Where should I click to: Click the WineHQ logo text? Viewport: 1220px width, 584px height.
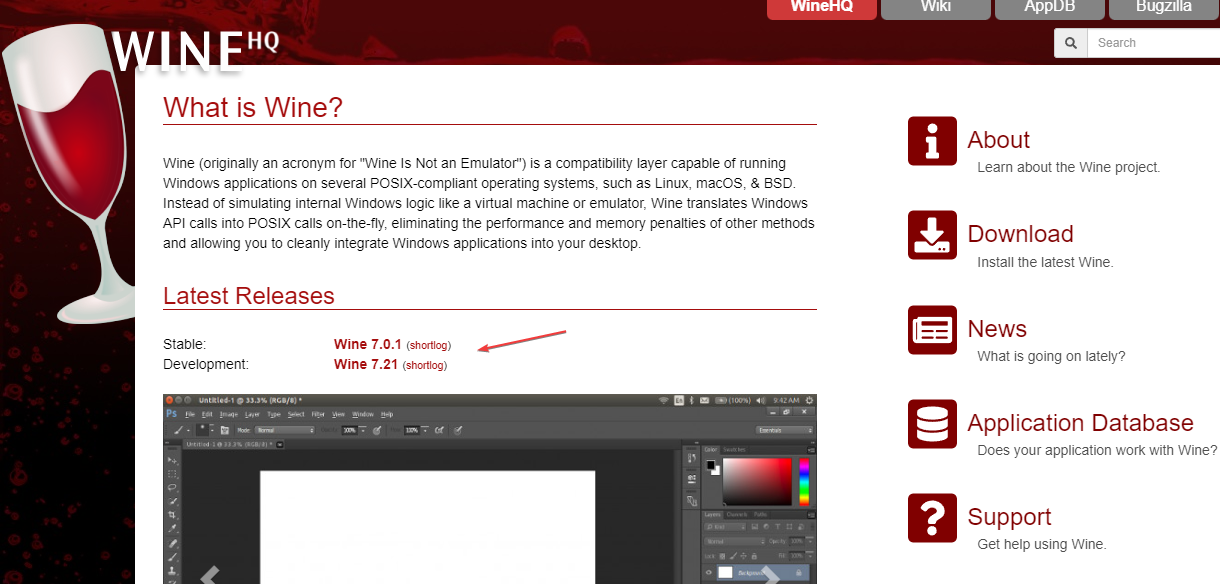click(x=195, y=51)
